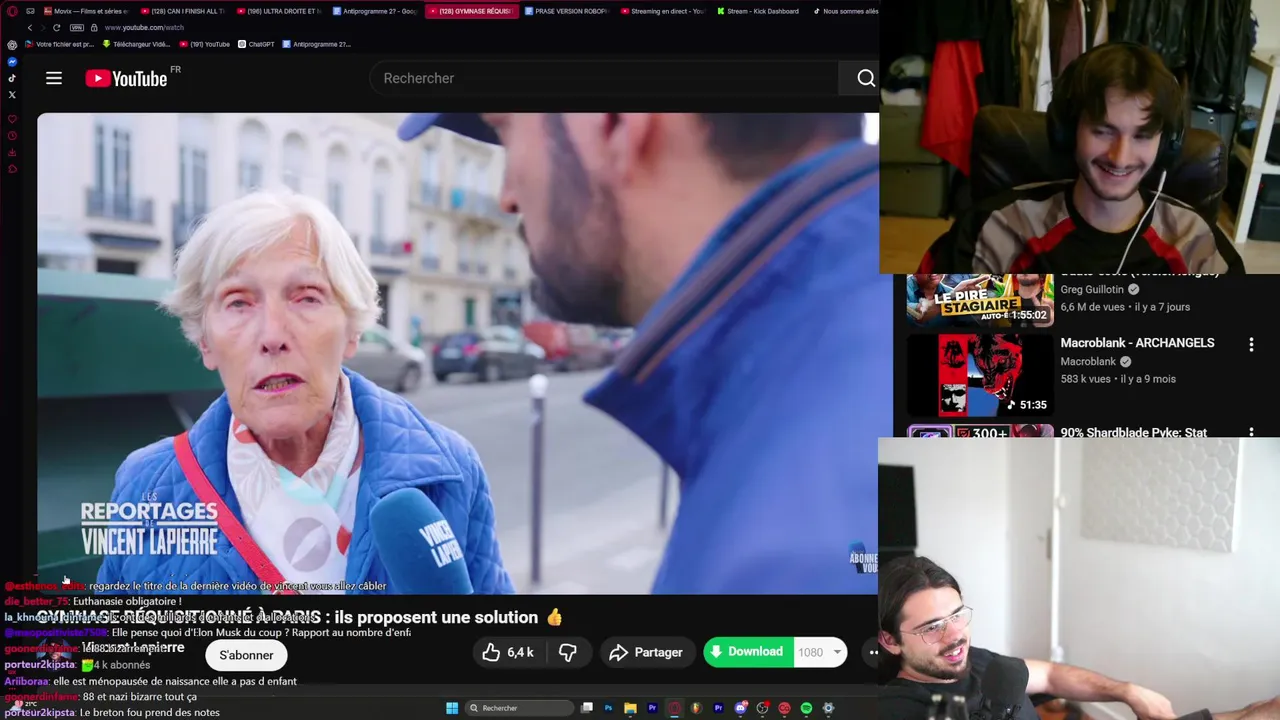Open the Votre fichier est pr... bookmark
1280x720 pixels.
coord(59,44)
